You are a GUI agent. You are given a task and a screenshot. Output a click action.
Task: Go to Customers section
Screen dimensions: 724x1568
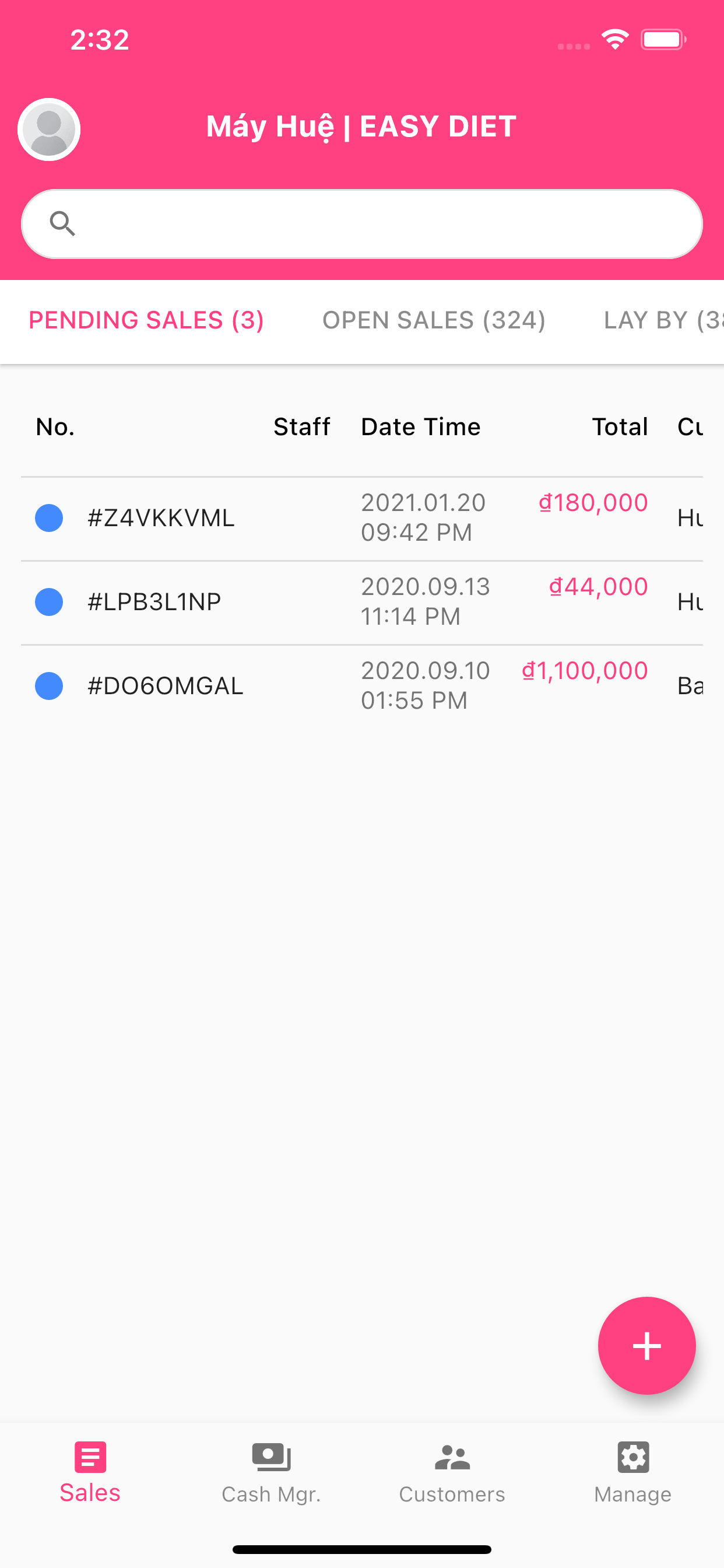coord(452,1472)
